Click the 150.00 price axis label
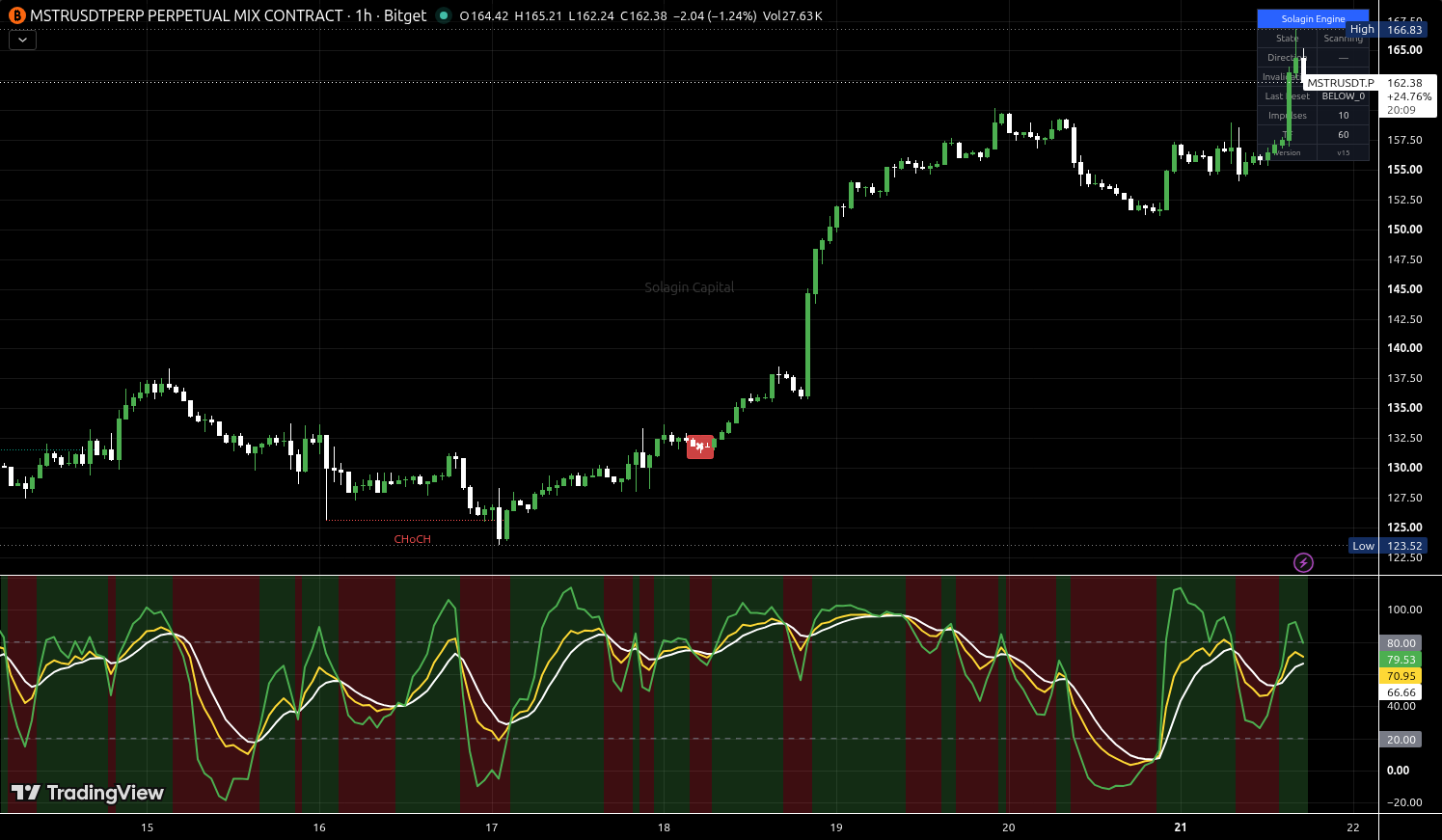Image resolution: width=1442 pixels, height=840 pixels. (x=1404, y=230)
